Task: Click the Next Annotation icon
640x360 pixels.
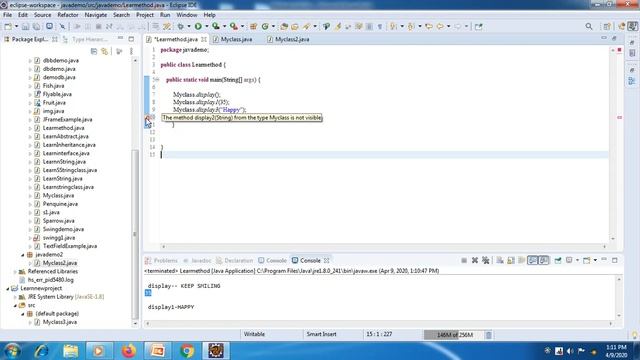Action: tap(393, 26)
